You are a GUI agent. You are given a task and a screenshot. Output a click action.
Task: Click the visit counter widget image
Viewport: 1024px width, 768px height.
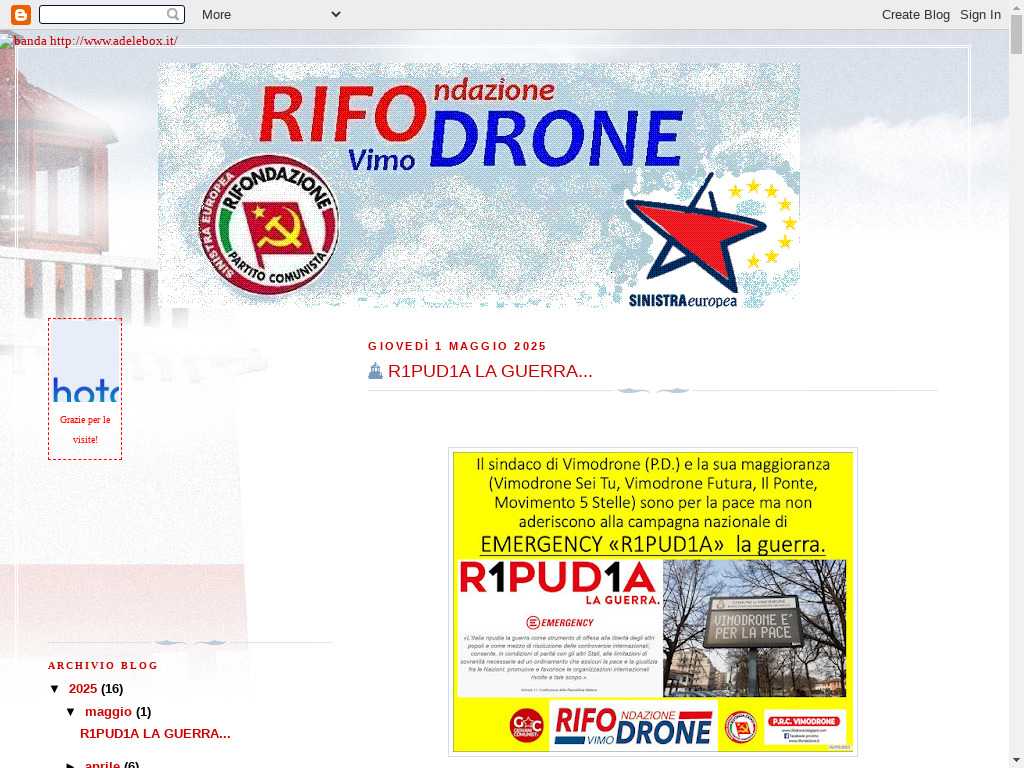coord(85,361)
